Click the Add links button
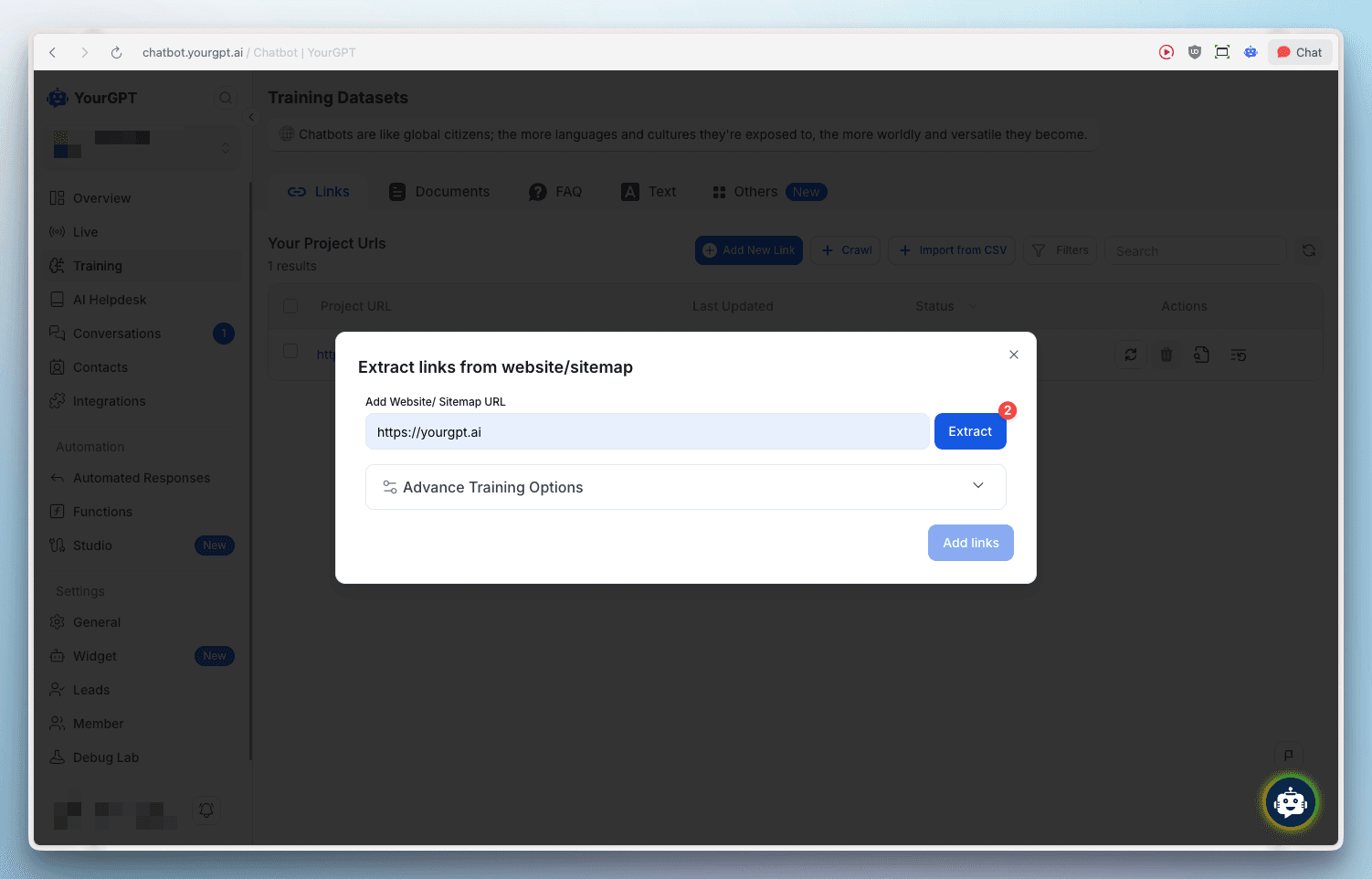This screenshot has height=879, width=1372. coord(970,543)
